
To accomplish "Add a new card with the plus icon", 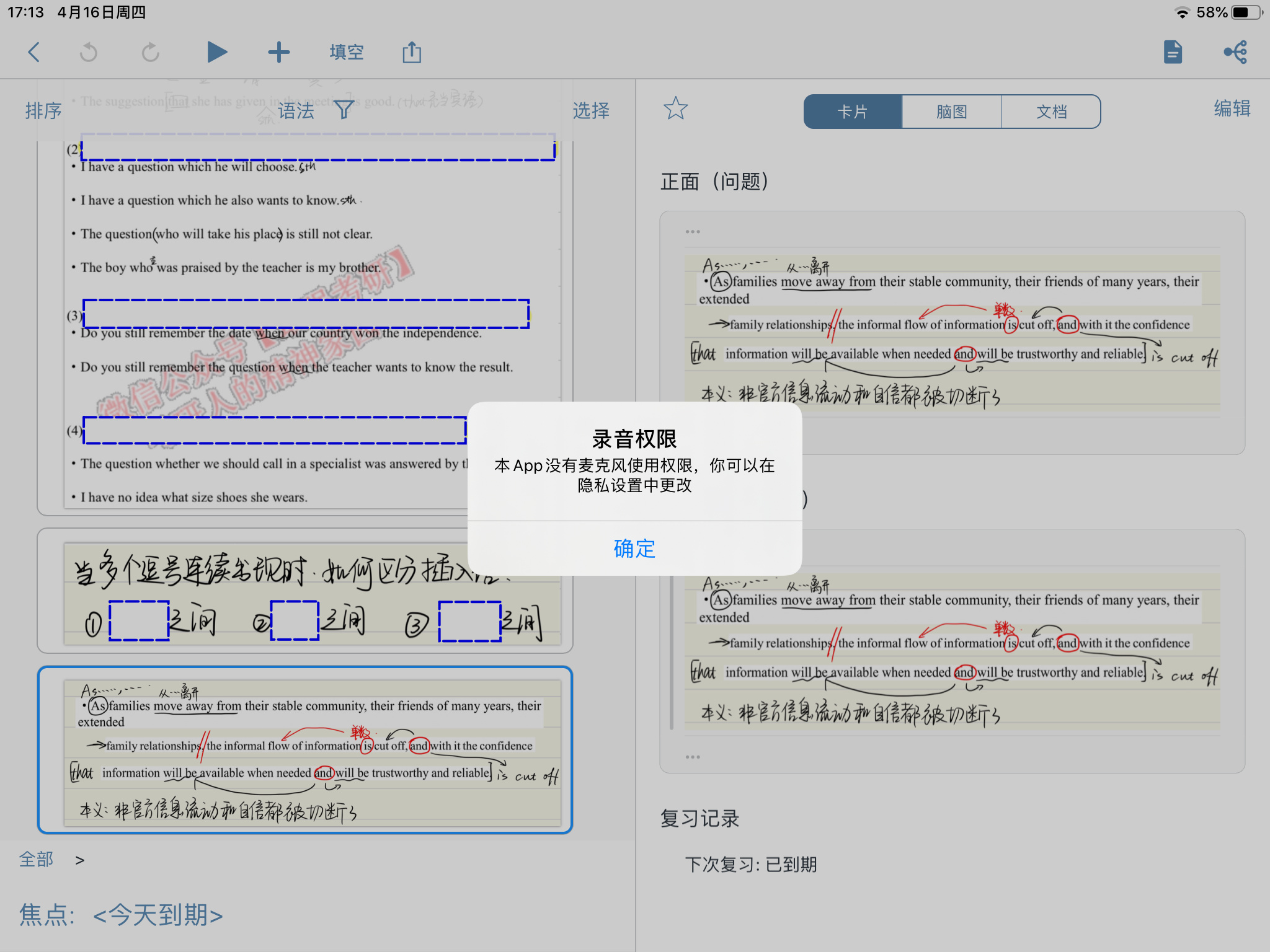I will pyautogui.click(x=278, y=52).
